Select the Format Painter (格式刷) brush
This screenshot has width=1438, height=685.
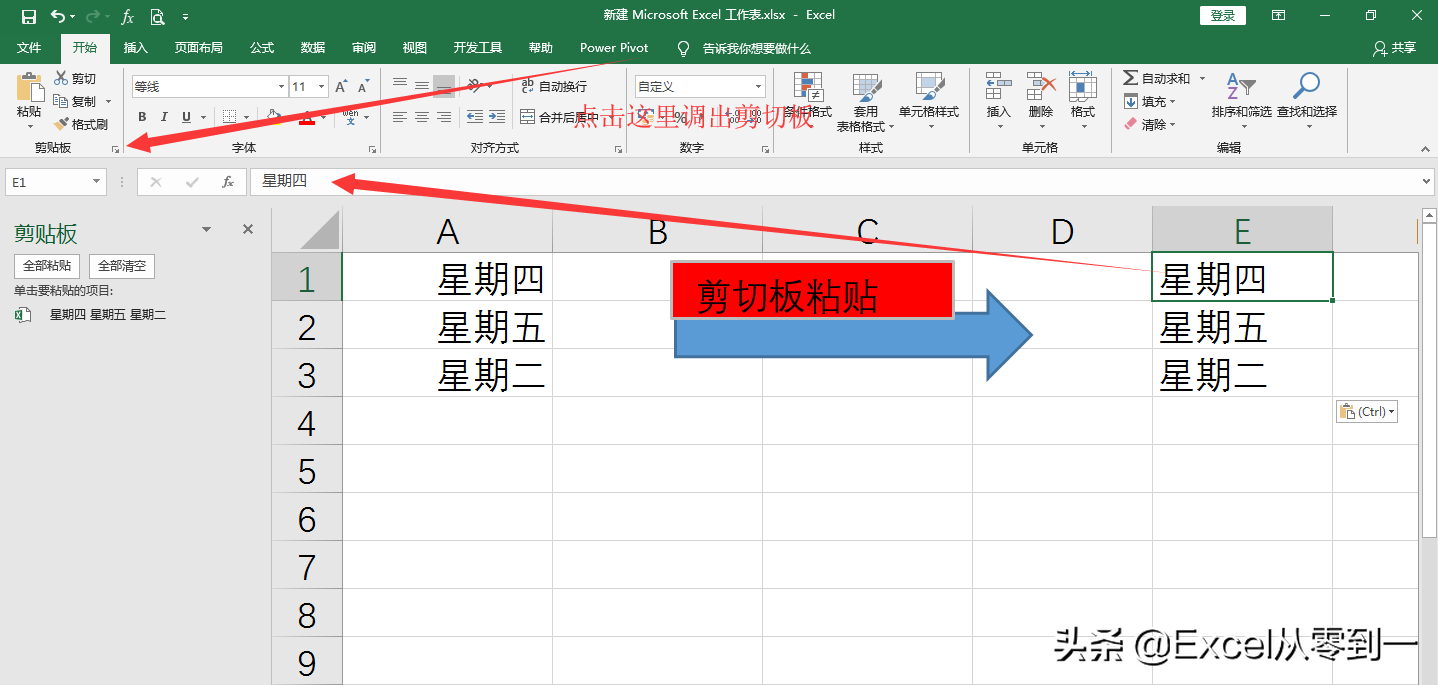[61, 124]
